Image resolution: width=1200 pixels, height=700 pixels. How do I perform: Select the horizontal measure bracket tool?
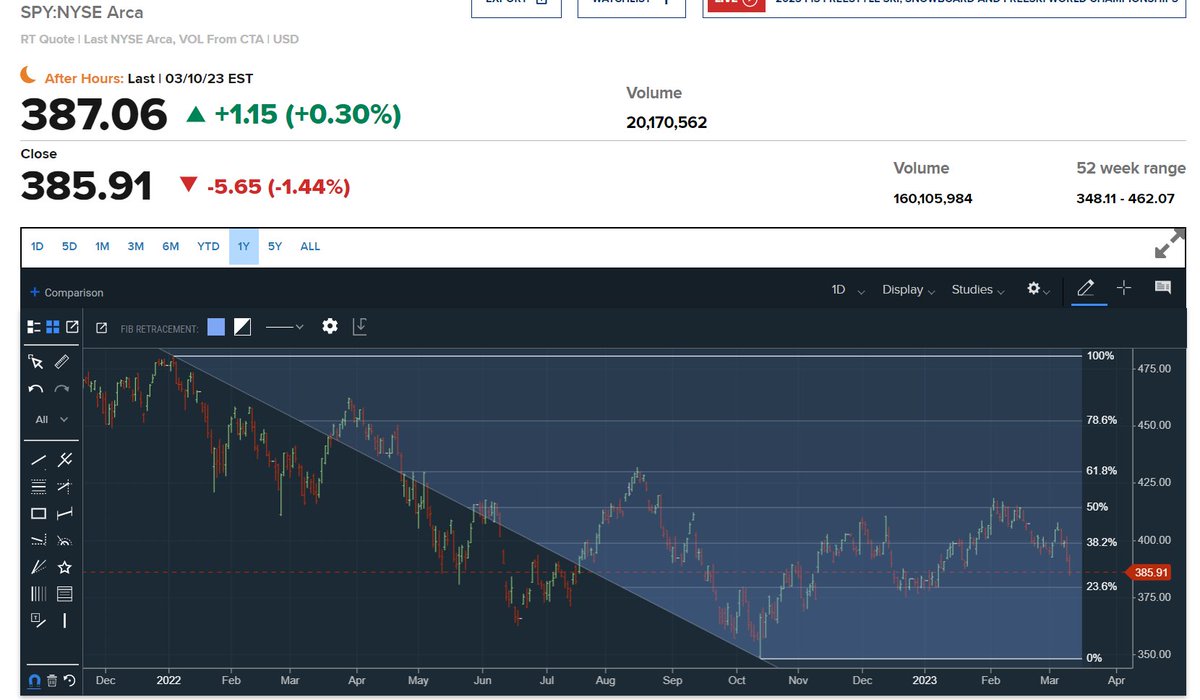[65, 514]
